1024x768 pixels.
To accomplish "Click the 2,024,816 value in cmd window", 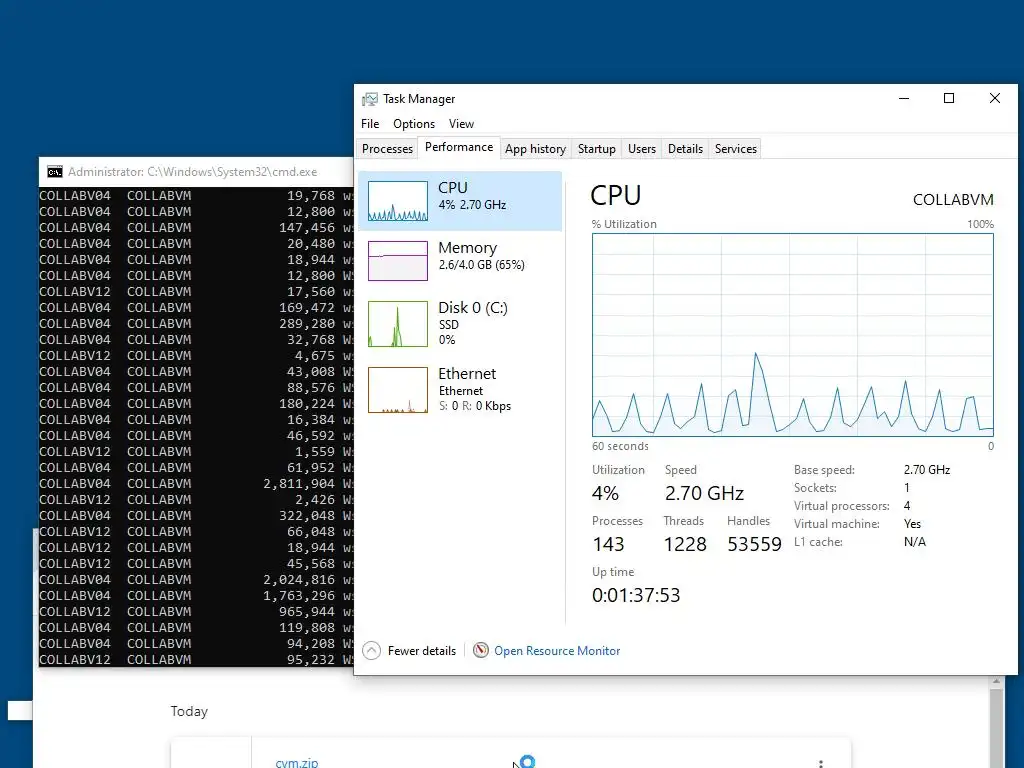I will [299, 579].
